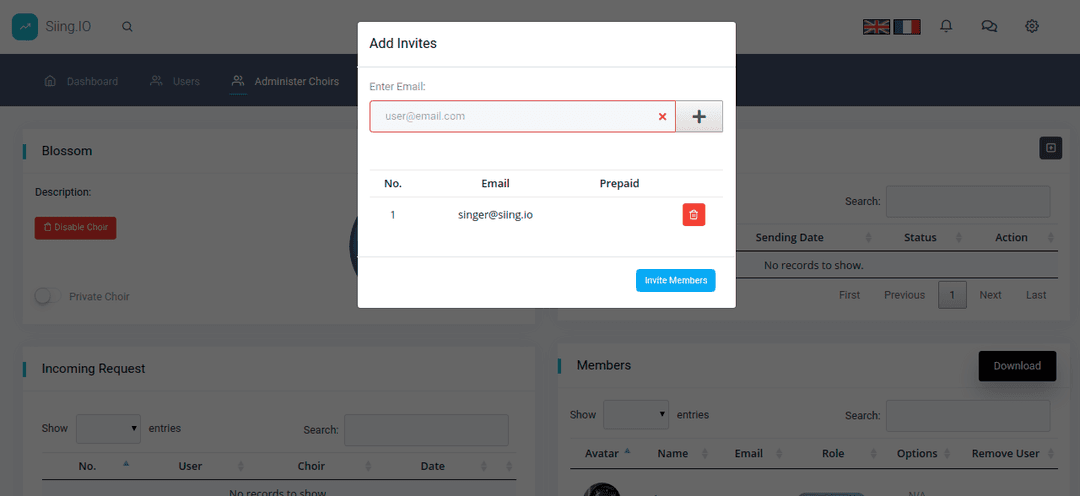Click the Download button in Members
This screenshot has height=496, width=1080.
pos(1017,366)
